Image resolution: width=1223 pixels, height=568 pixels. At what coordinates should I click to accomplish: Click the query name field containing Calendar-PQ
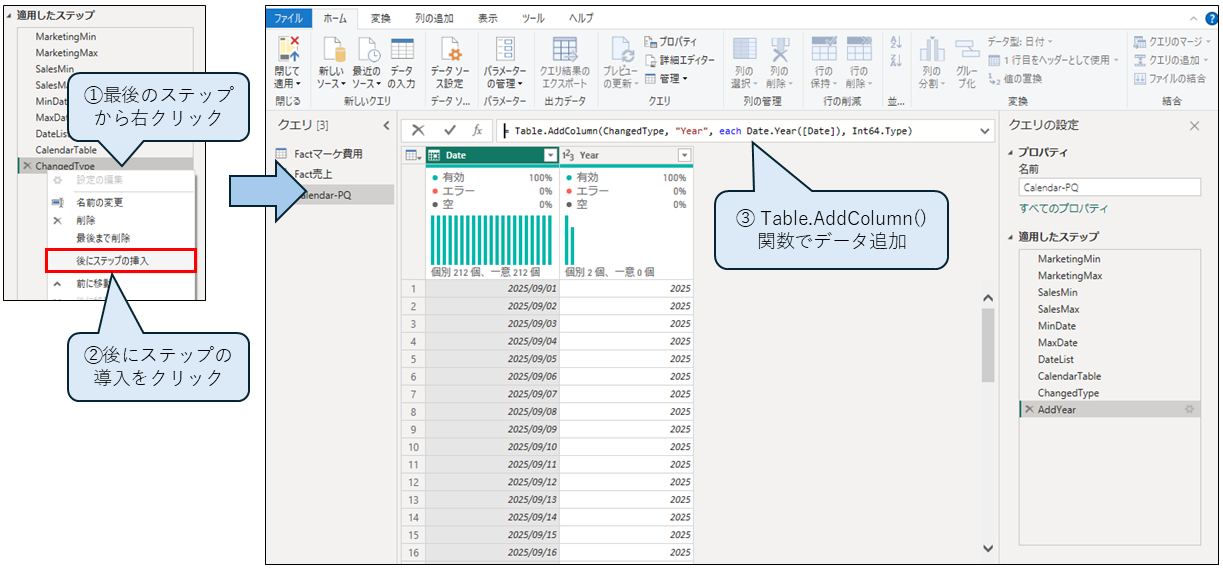click(x=1109, y=187)
